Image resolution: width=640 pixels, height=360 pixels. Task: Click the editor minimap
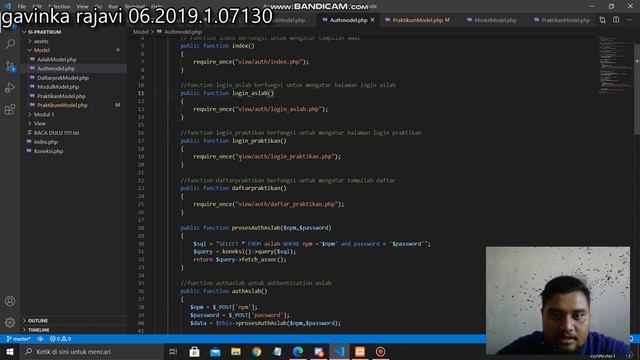coord(615,65)
